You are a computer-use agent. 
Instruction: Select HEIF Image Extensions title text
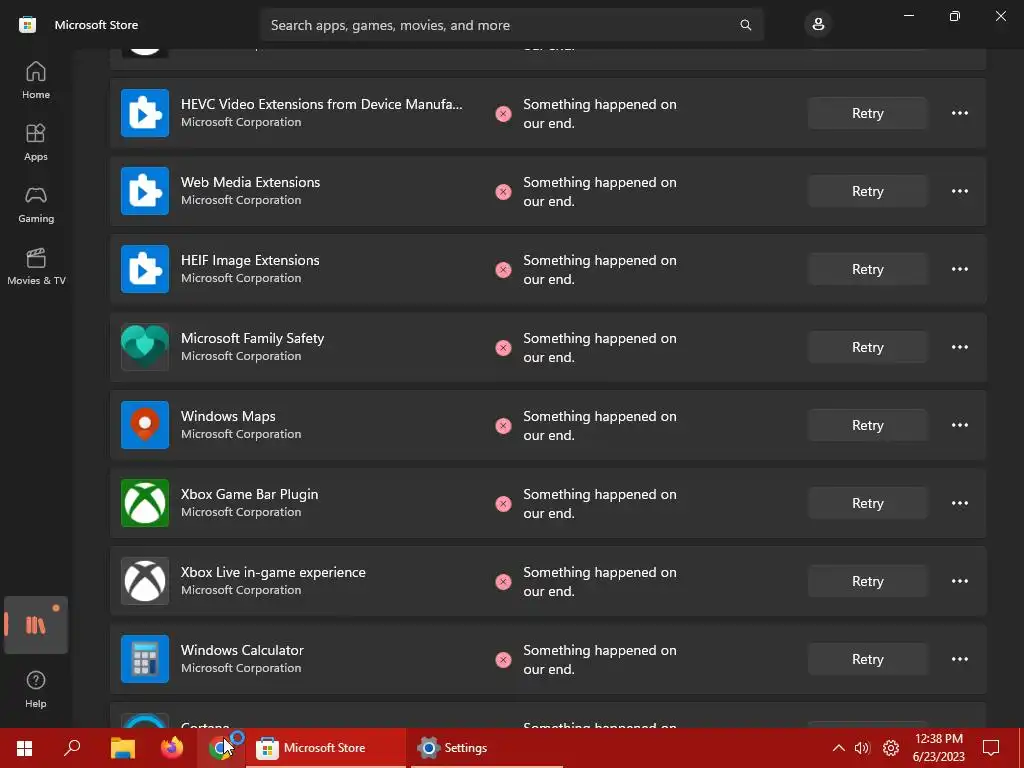tap(250, 260)
